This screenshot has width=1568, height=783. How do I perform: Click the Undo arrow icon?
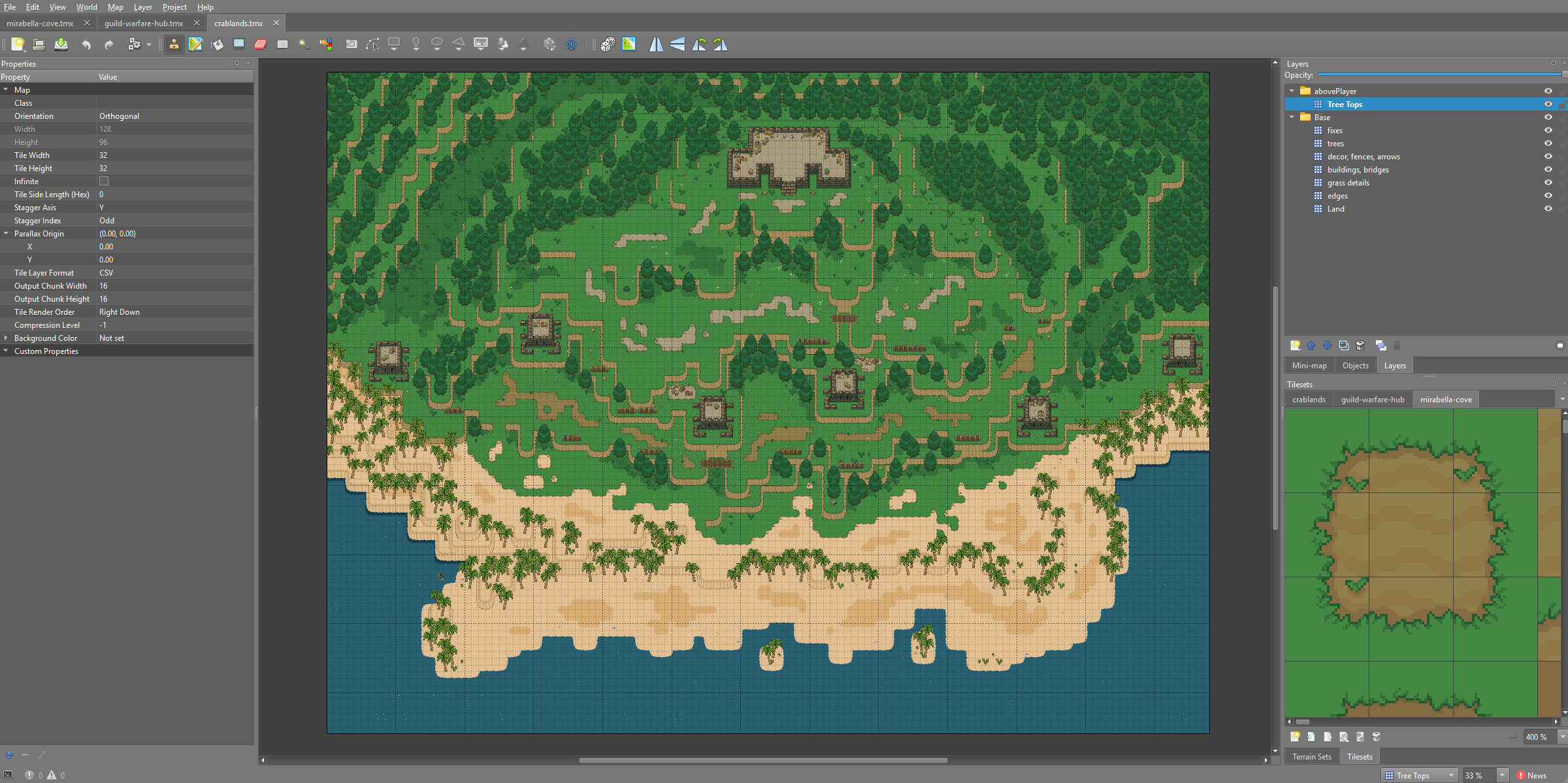click(x=86, y=44)
